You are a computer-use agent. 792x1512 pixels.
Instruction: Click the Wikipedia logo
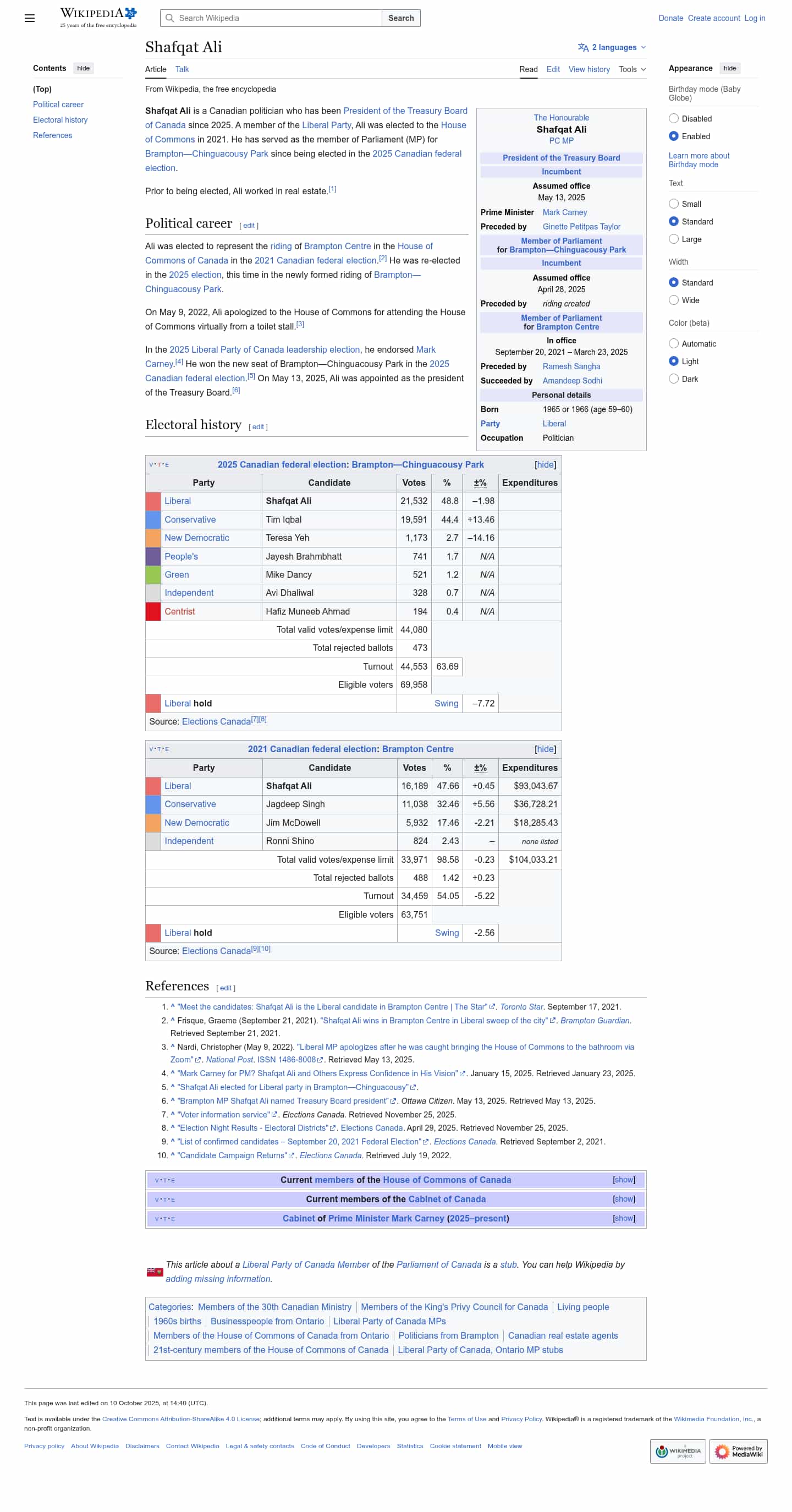click(x=98, y=17)
